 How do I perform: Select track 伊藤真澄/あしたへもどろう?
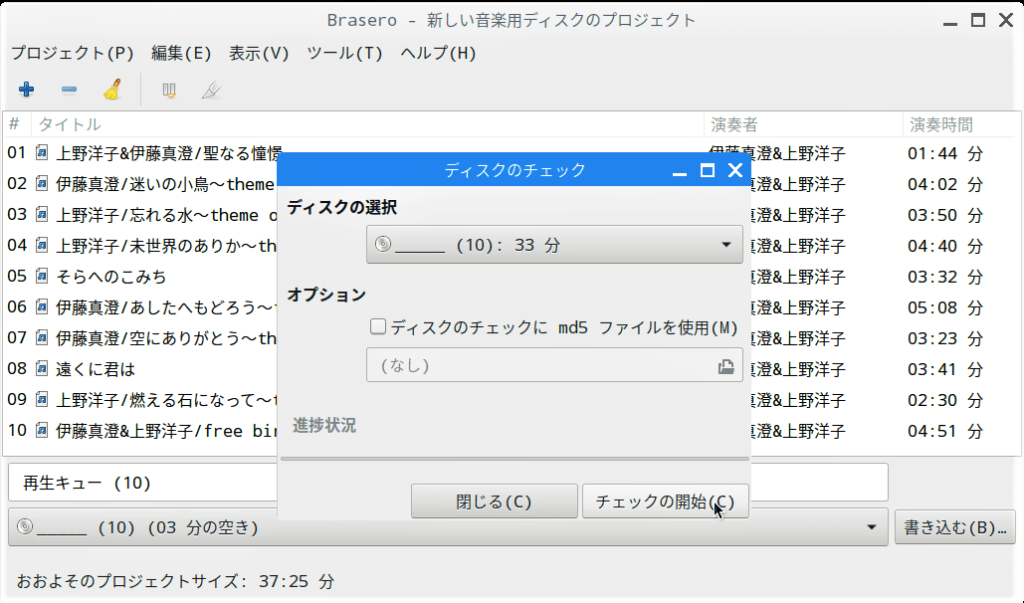(x=165, y=307)
